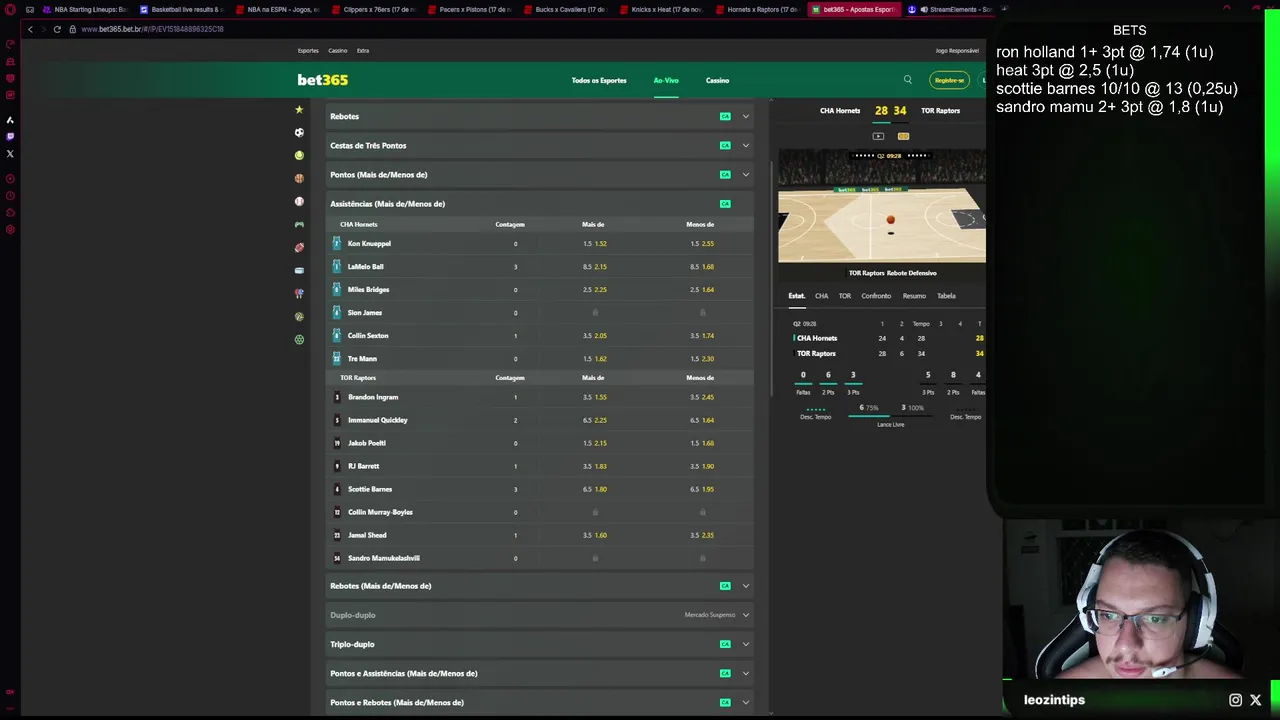Open X from the browser sidebar
Screen dimensions: 1280x720
pyautogui.click(x=10, y=154)
